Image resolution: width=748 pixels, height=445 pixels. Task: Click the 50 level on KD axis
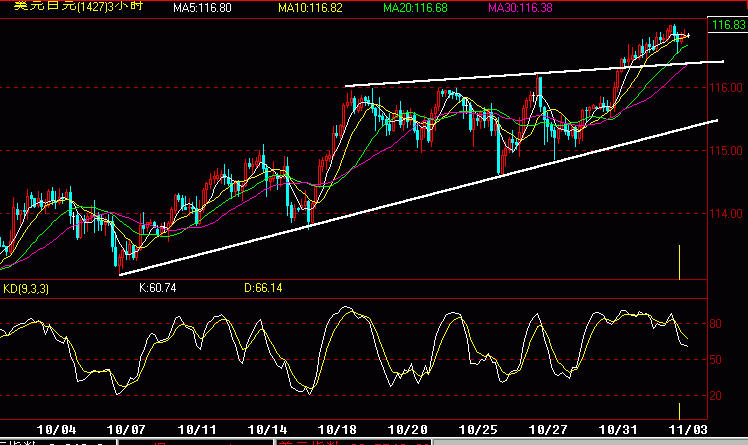tap(716, 360)
